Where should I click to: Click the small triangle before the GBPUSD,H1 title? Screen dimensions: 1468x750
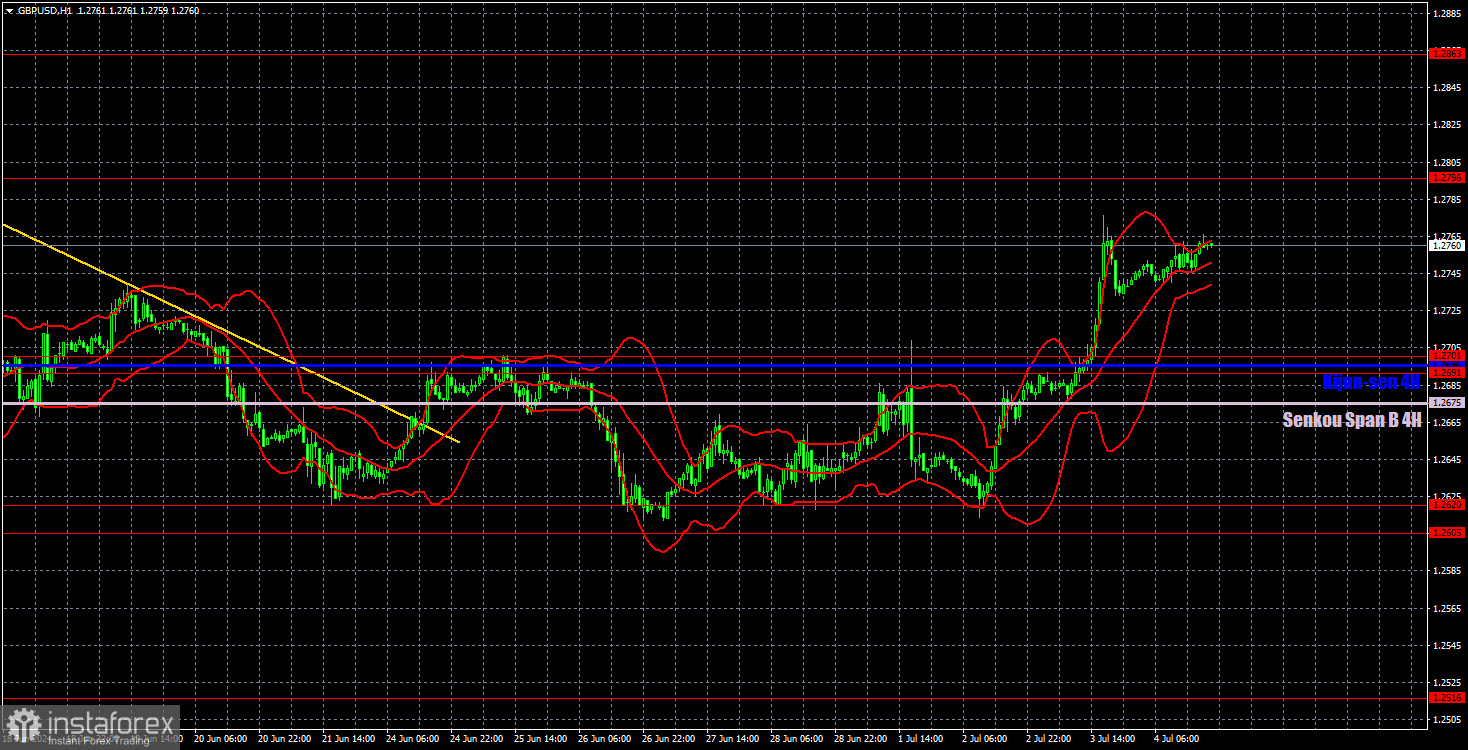pos(9,9)
